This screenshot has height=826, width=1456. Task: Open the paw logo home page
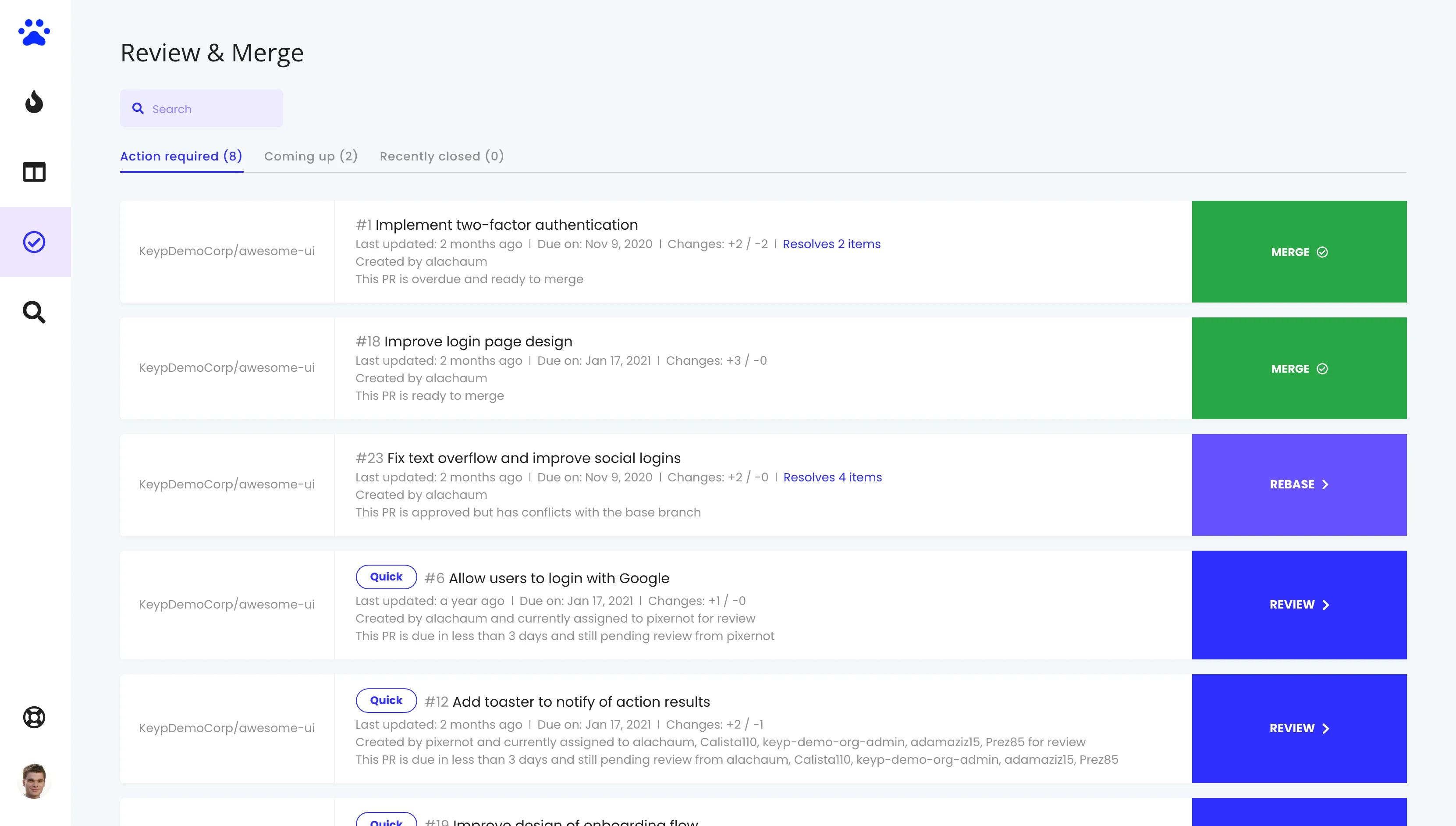click(x=35, y=32)
